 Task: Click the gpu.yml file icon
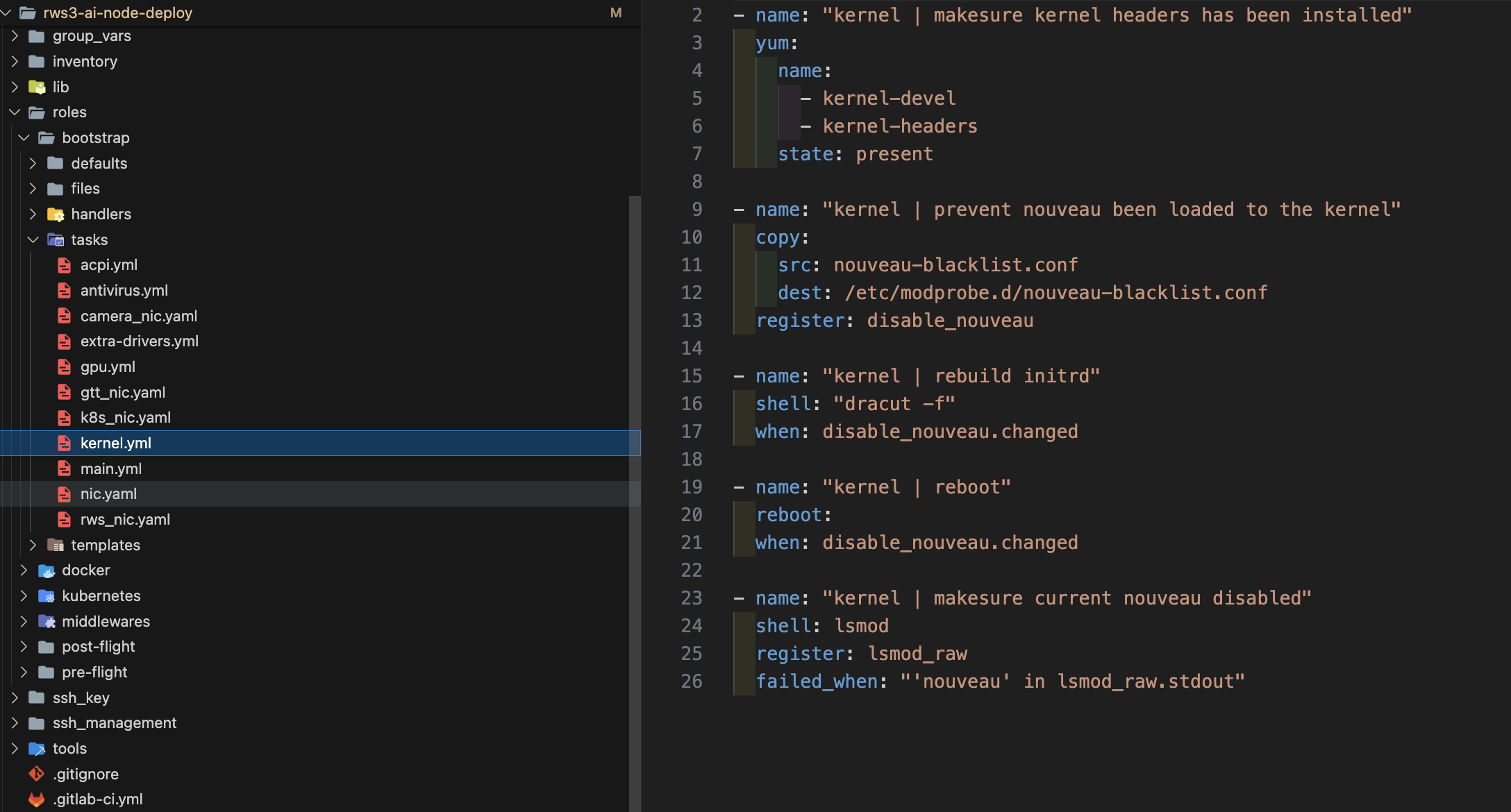(x=64, y=366)
